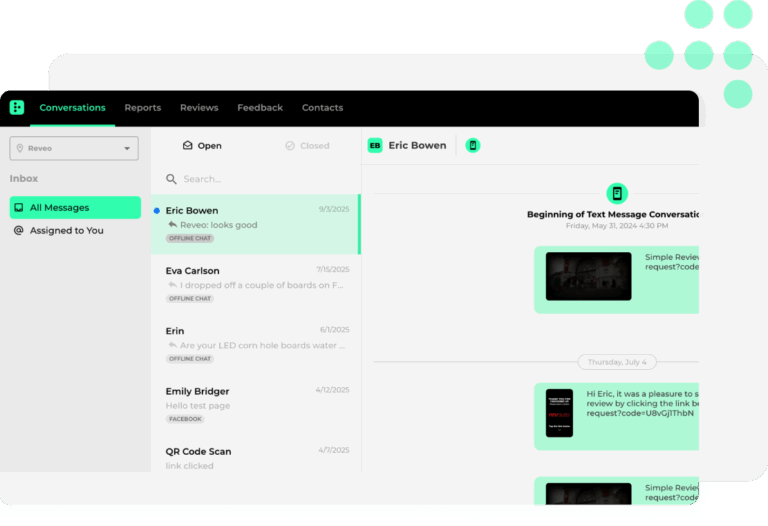Click the green app logo icon
The image size is (768, 526).
click(17, 108)
